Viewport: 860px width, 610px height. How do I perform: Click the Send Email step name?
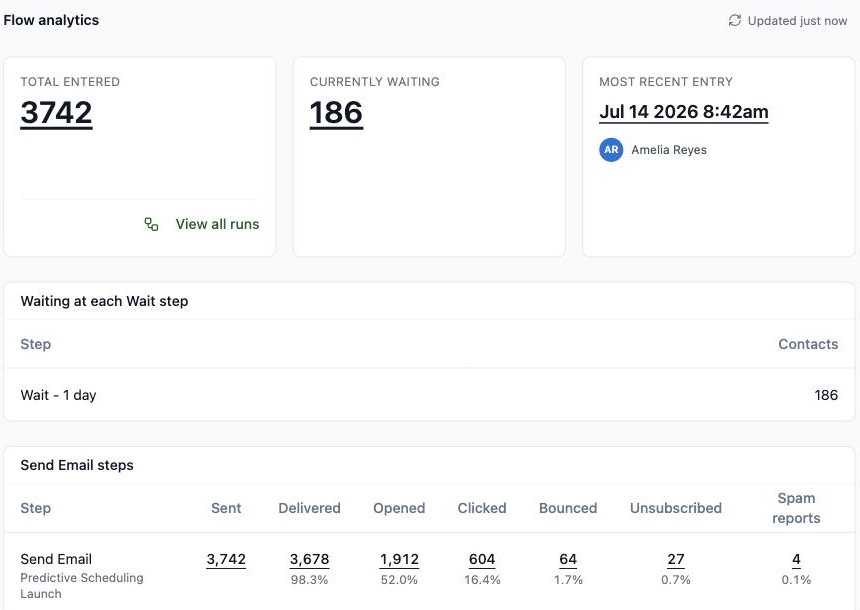56,559
